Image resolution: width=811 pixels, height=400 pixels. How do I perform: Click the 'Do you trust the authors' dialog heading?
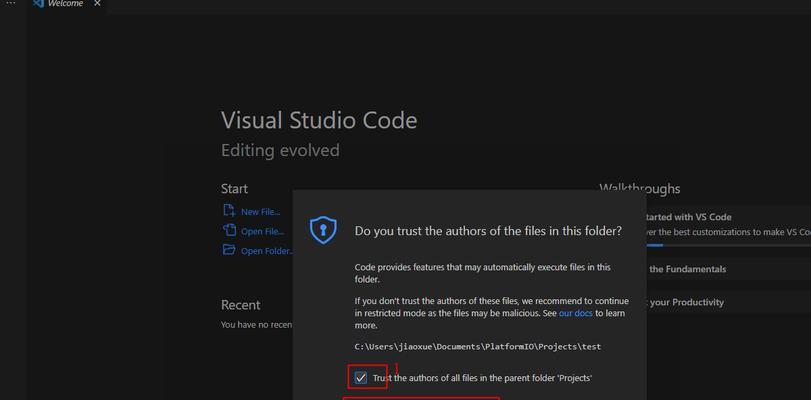click(488, 231)
